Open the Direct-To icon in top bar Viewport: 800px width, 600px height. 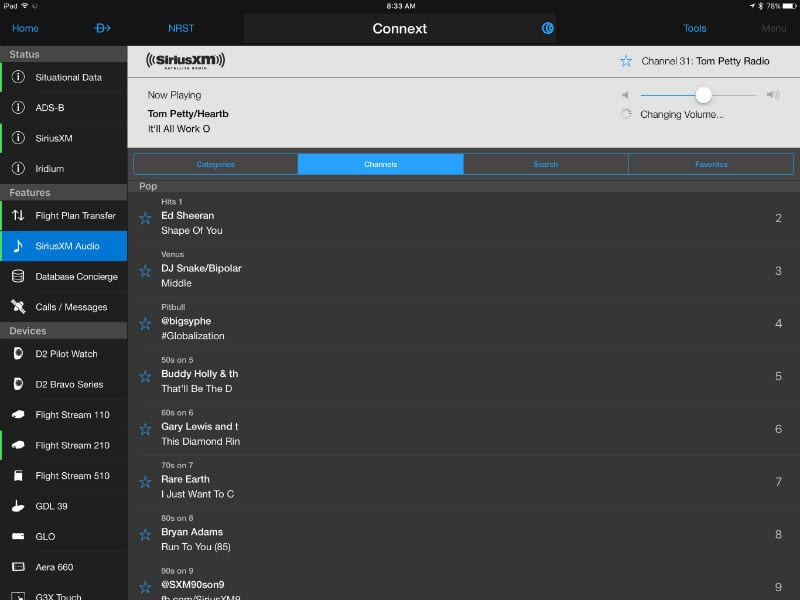tap(102, 28)
